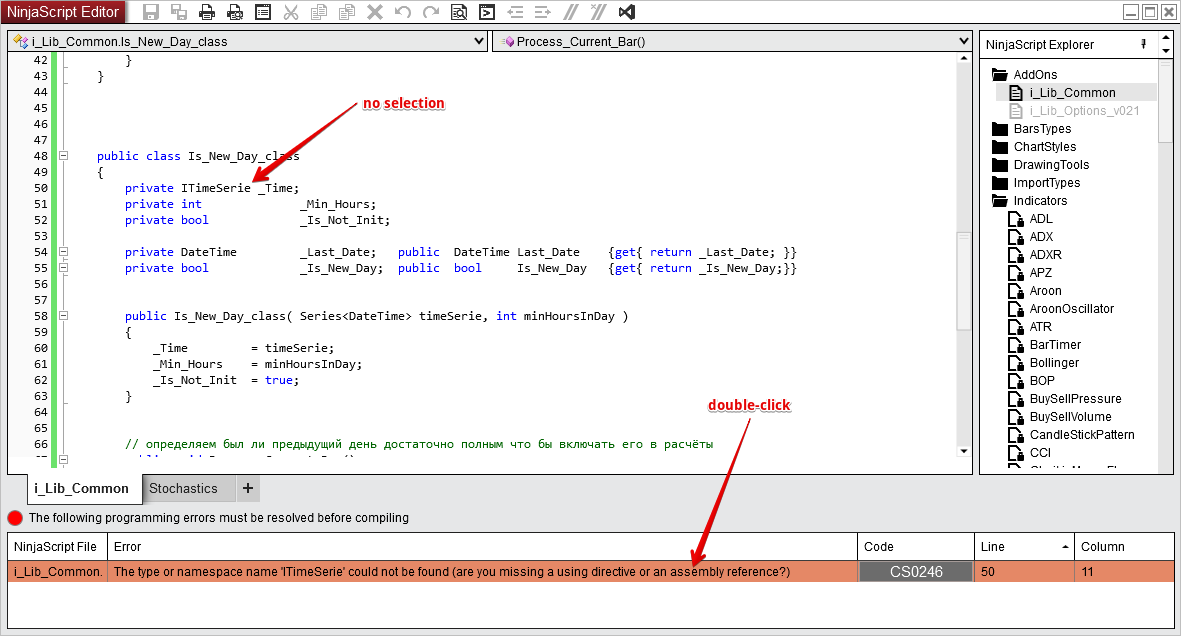The image size is (1181, 636).
Task: Click the Comment Selection slashes icon
Action: pos(571,12)
